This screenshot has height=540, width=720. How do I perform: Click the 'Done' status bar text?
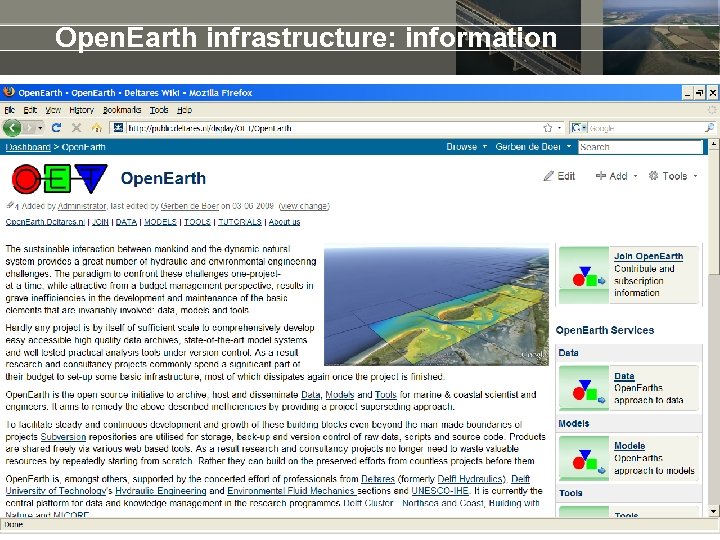(14, 524)
